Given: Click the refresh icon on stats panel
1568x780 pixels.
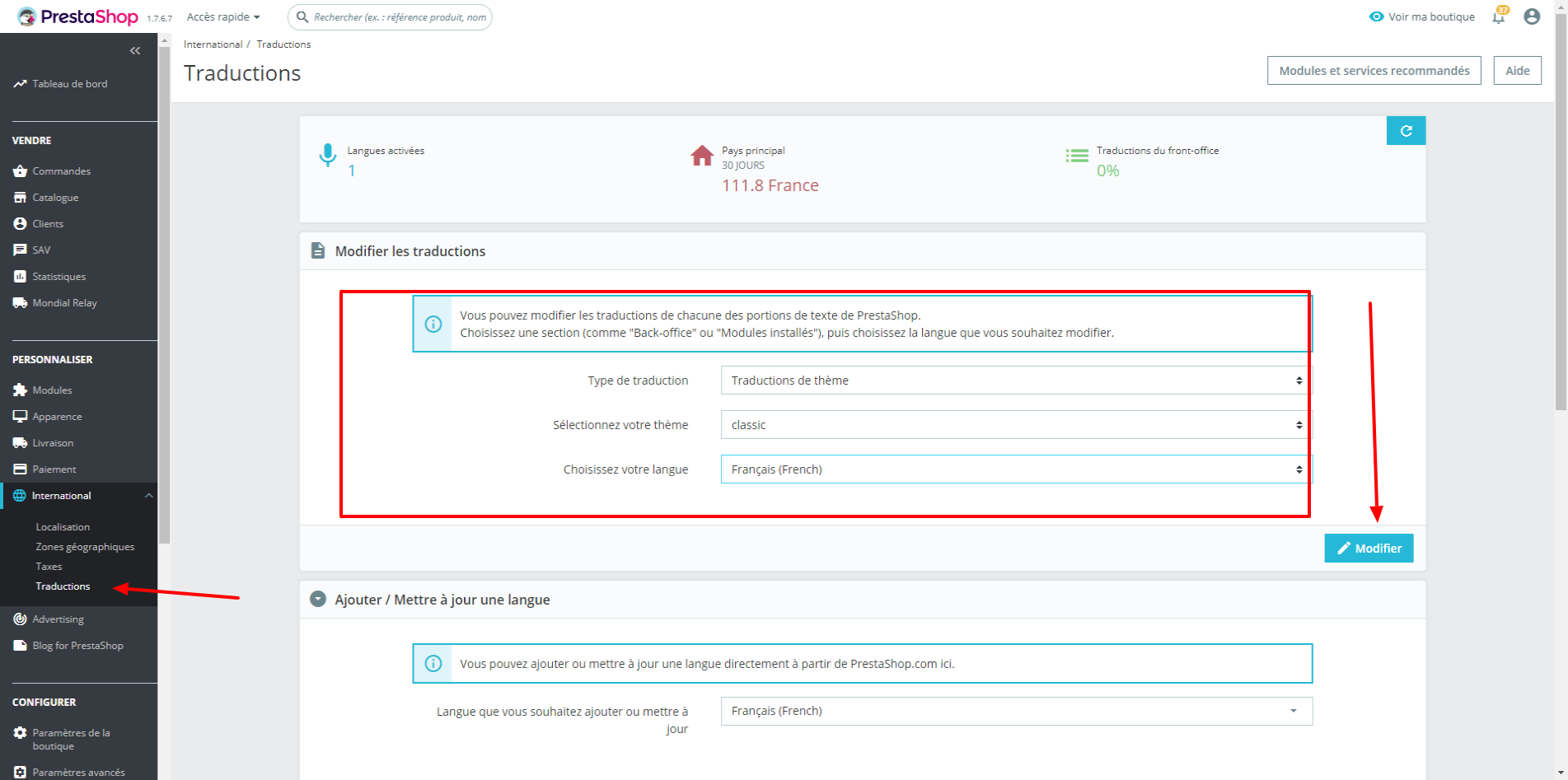Looking at the screenshot, I should [x=1406, y=130].
